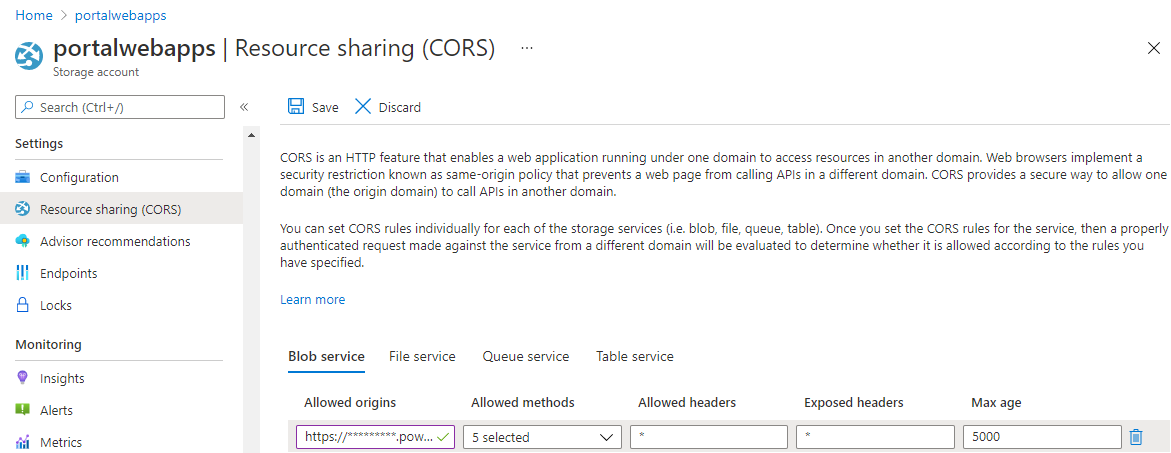Click the Settings section heading
1171x453 pixels.
point(39,143)
